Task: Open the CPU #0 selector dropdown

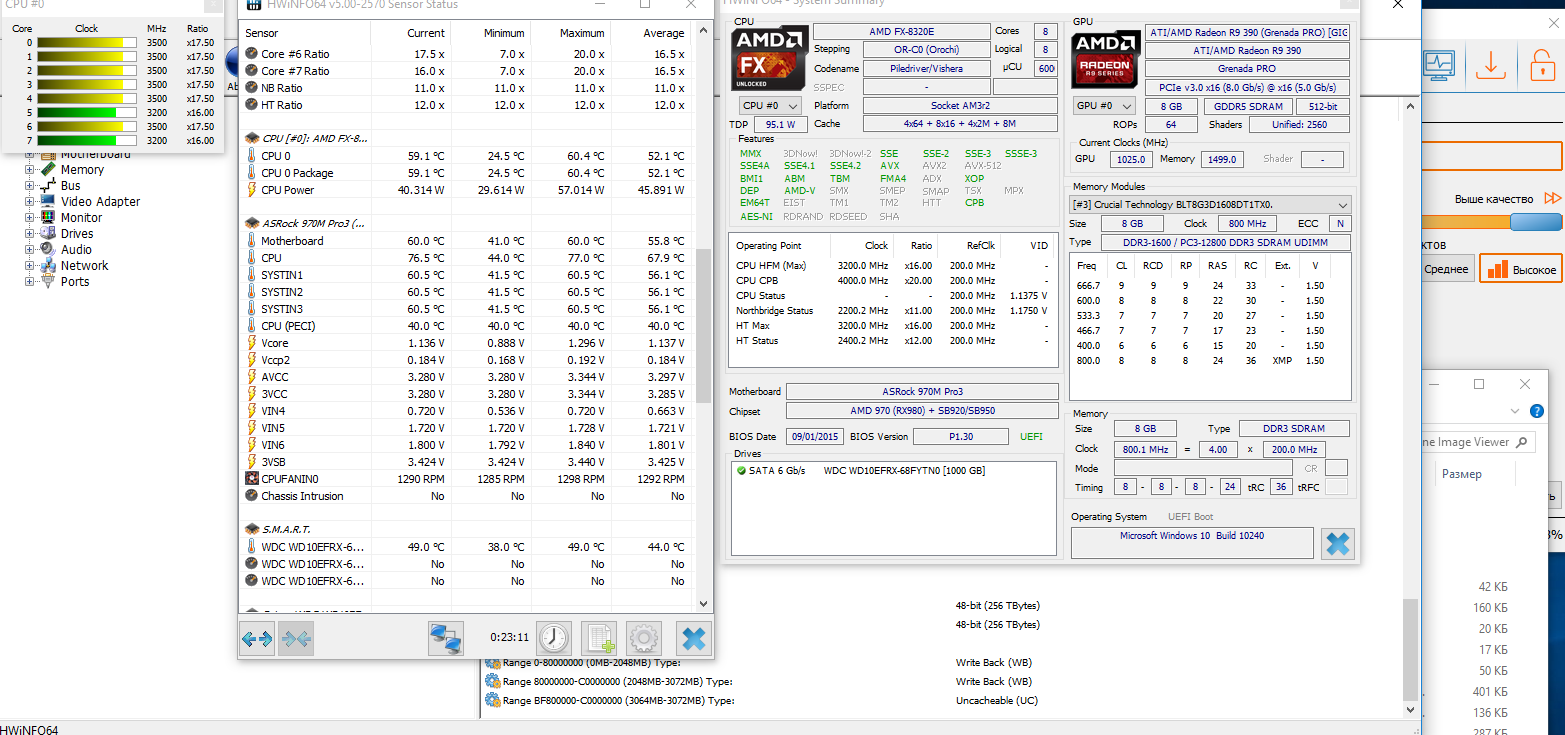Action: click(x=770, y=106)
